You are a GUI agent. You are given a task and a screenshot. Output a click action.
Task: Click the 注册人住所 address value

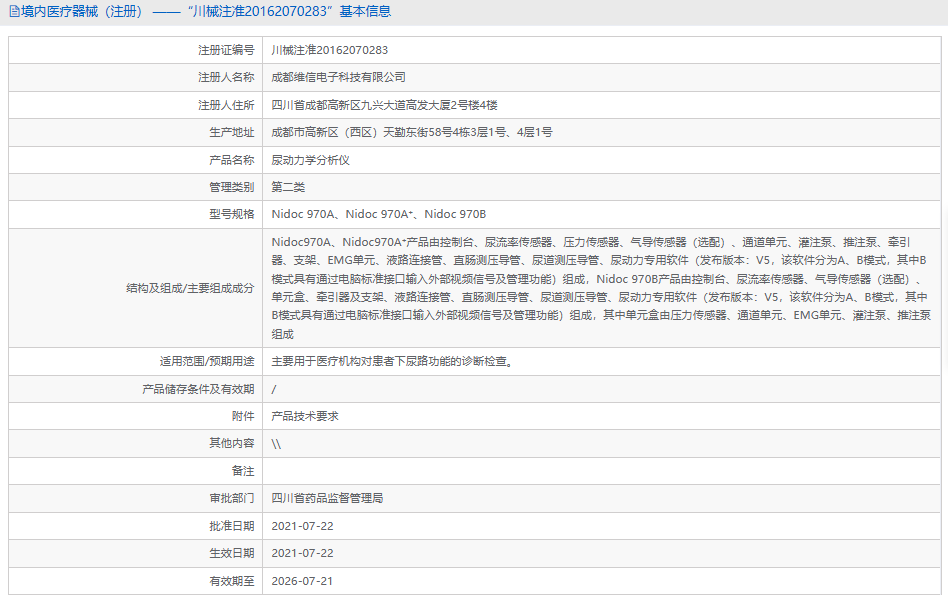pyautogui.click(x=385, y=105)
